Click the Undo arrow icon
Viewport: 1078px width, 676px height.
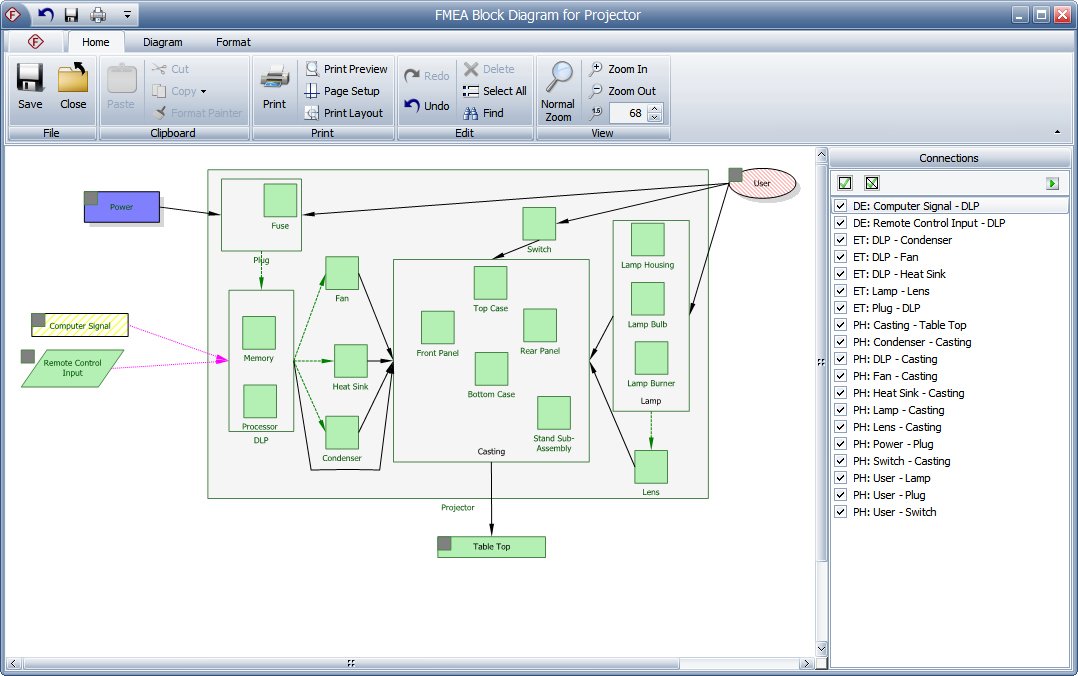click(x=412, y=105)
